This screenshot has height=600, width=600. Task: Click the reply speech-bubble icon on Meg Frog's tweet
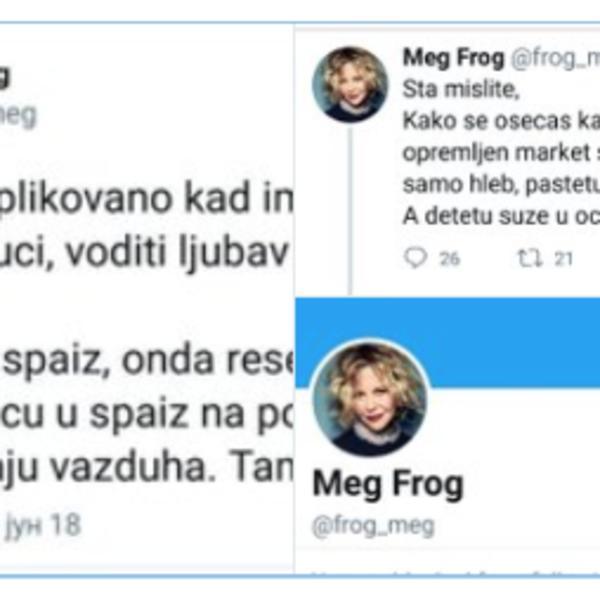click(x=416, y=258)
